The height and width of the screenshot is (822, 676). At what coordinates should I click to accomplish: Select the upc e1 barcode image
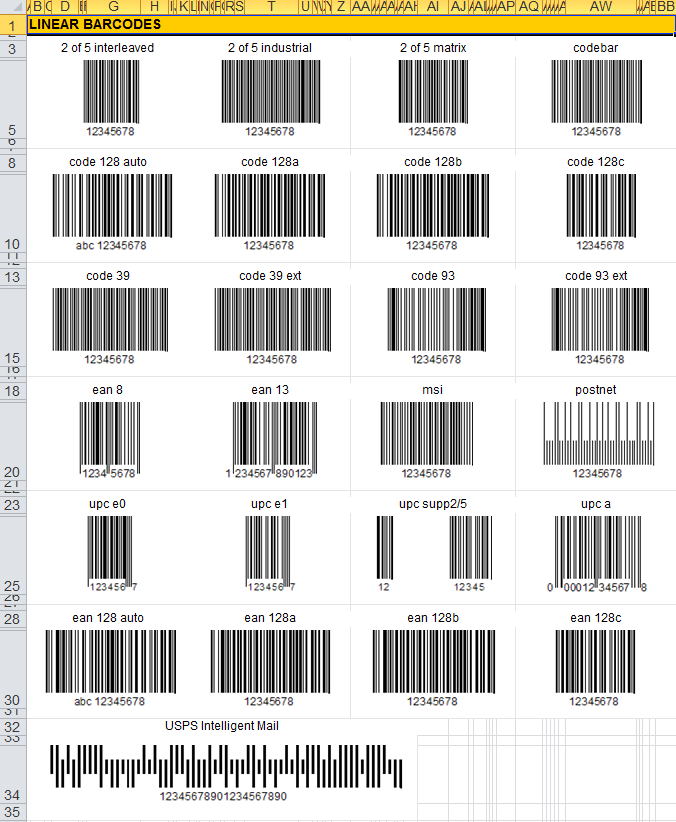pyautogui.click(x=267, y=551)
